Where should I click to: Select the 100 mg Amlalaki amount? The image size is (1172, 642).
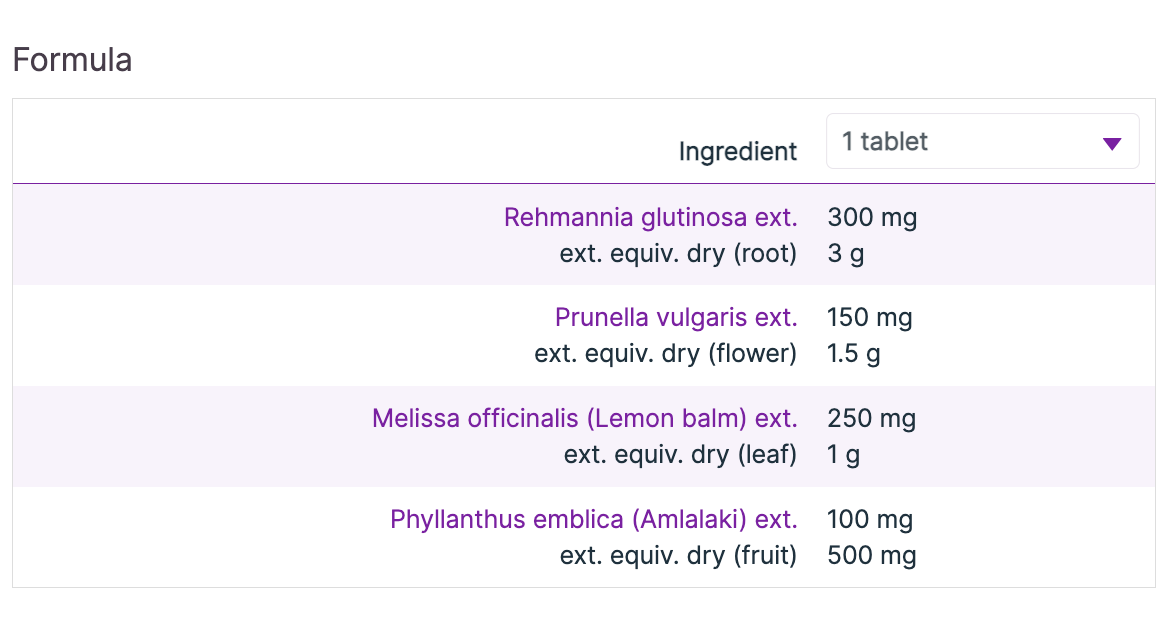point(870,519)
